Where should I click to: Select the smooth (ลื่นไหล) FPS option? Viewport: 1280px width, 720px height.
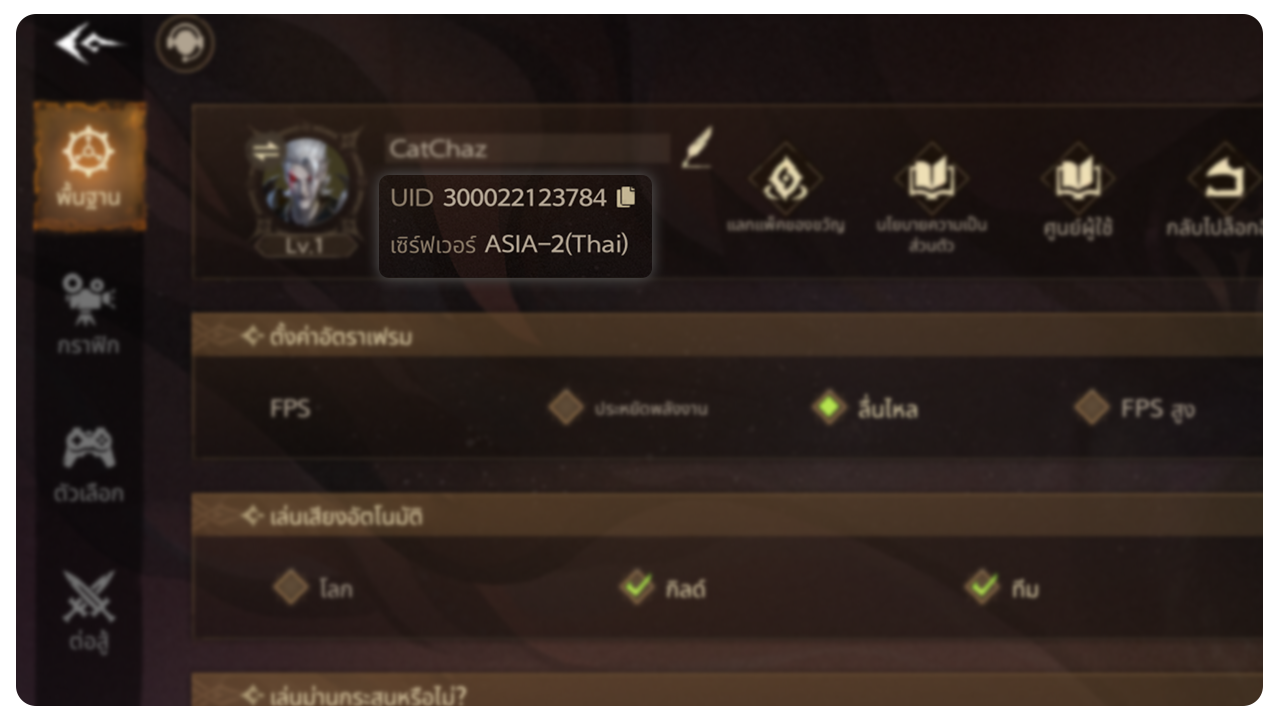(x=829, y=408)
